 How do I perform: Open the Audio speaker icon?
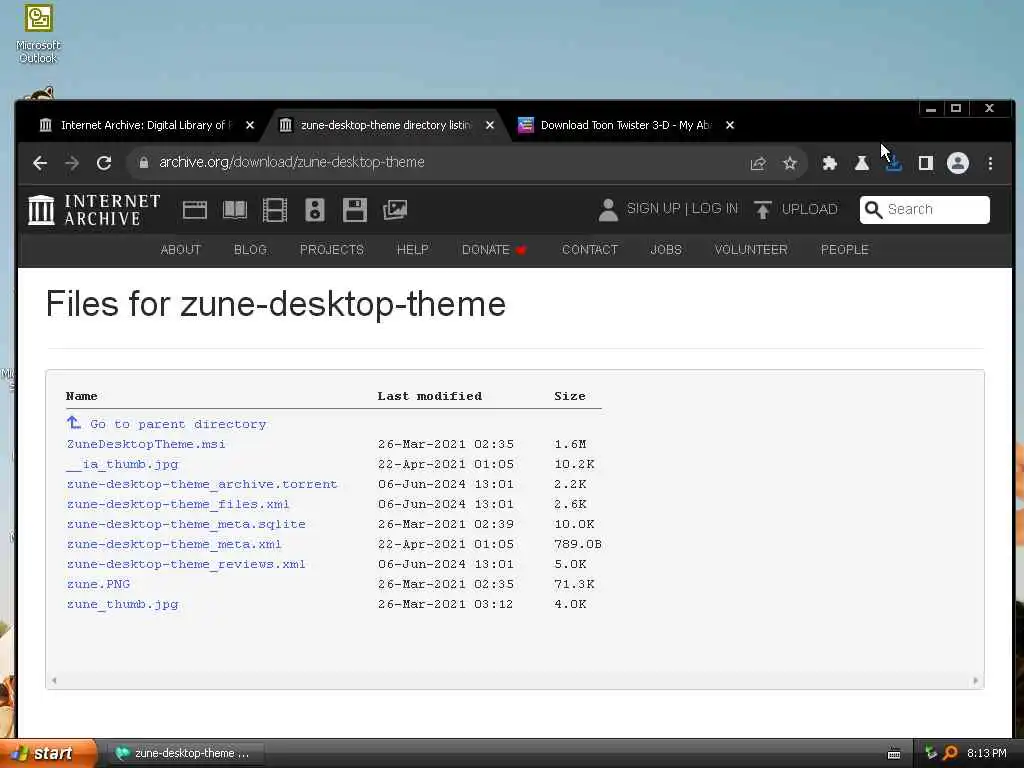coord(315,210)
